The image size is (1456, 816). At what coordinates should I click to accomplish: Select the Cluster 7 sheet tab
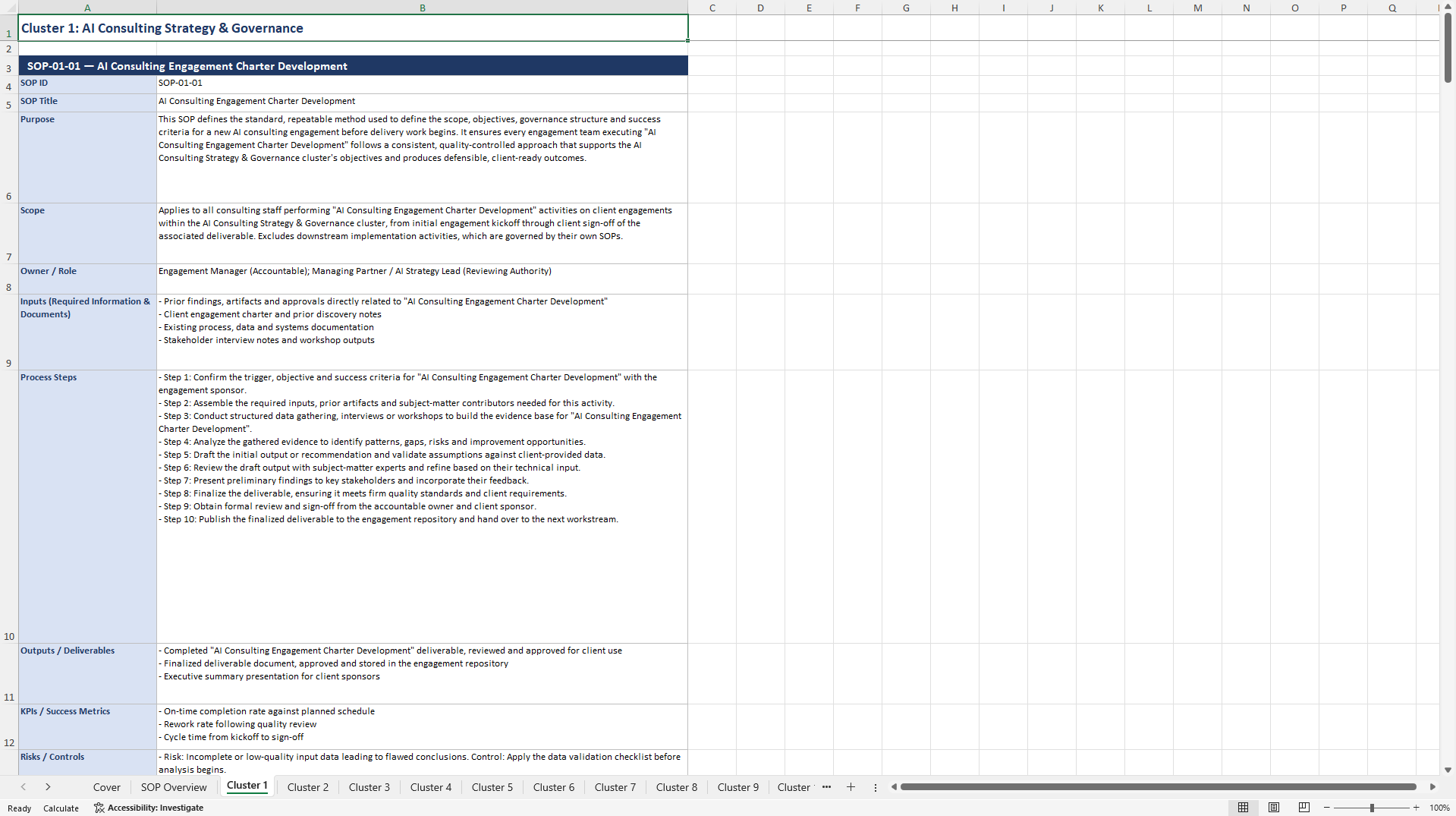click(x=615, y=787)
